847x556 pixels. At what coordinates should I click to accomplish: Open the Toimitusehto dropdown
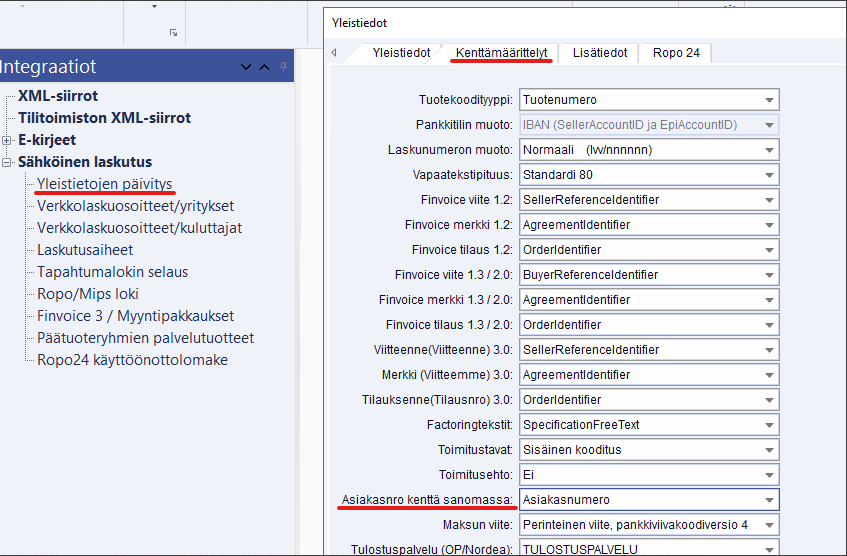768,475
